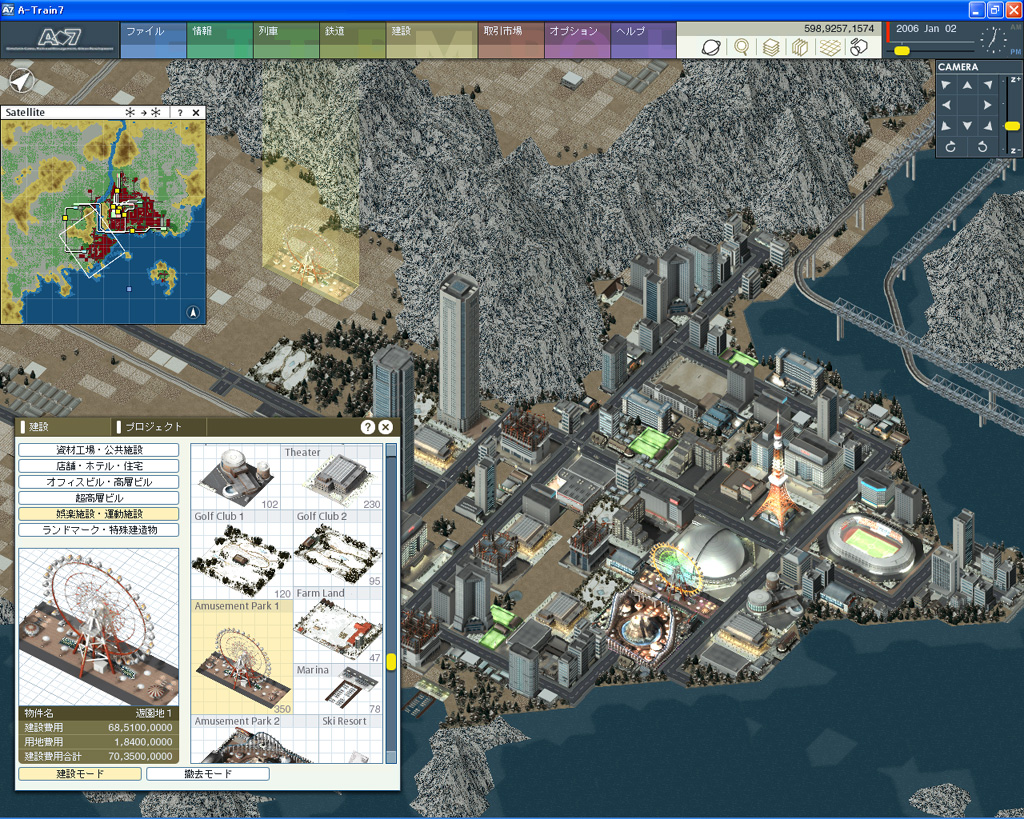Toggle the grid overlay icon
The height and width of the screenshot is (819, 1024).
coord(829,47)
